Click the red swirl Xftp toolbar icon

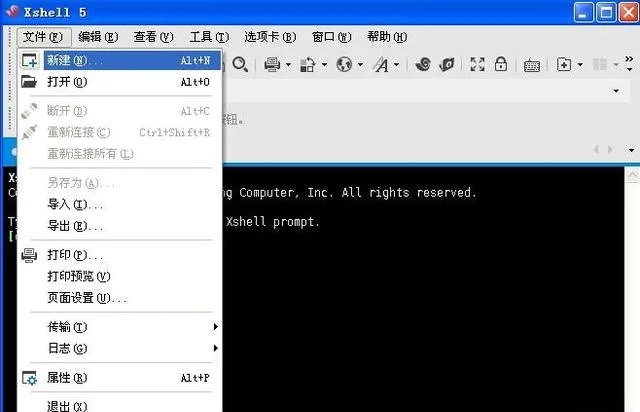click(423, 64)
